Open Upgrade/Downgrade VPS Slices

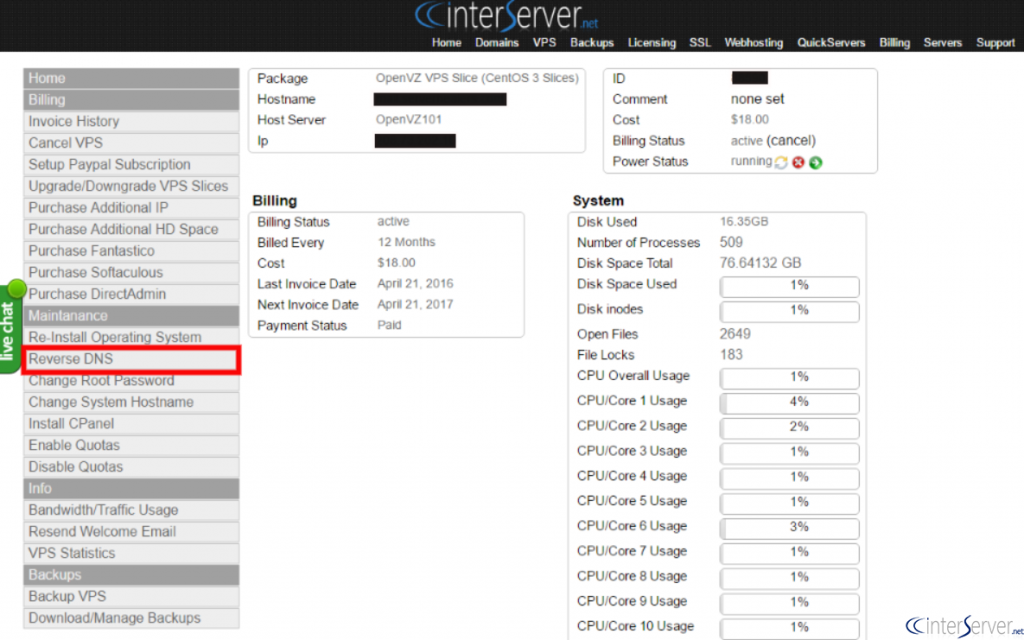131,186
